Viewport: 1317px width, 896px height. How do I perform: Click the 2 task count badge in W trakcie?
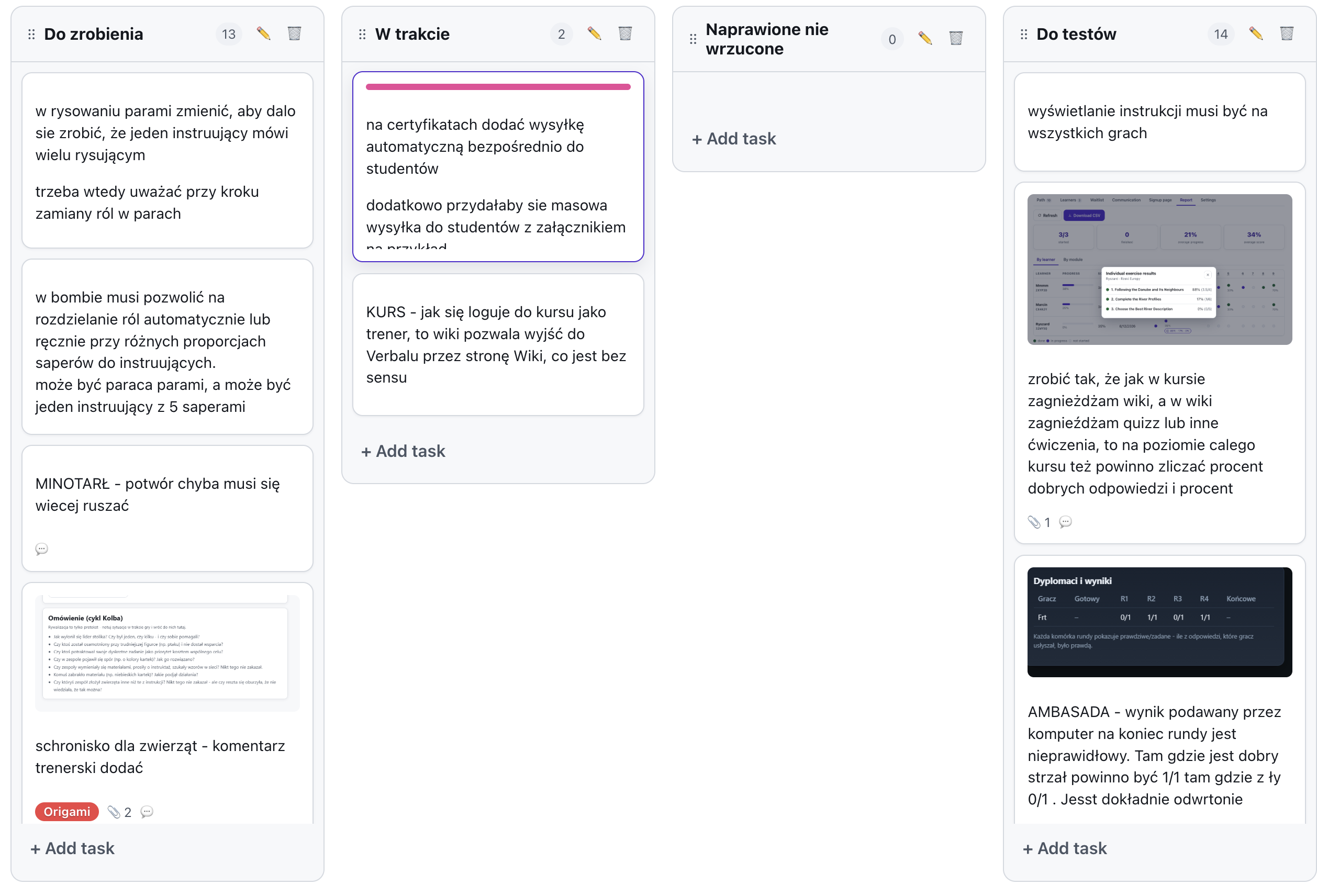click(x=561, y=34)
